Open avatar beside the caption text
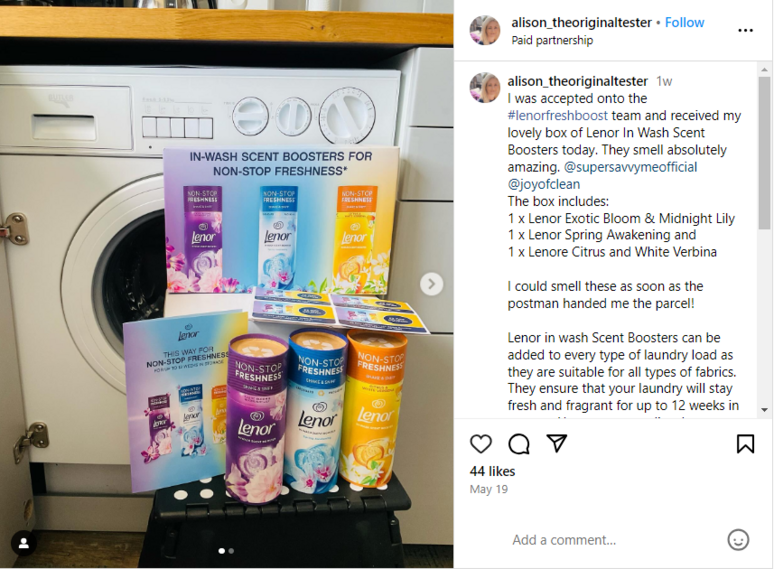Viewport: 774px width, 569px height. click(485, 87)
